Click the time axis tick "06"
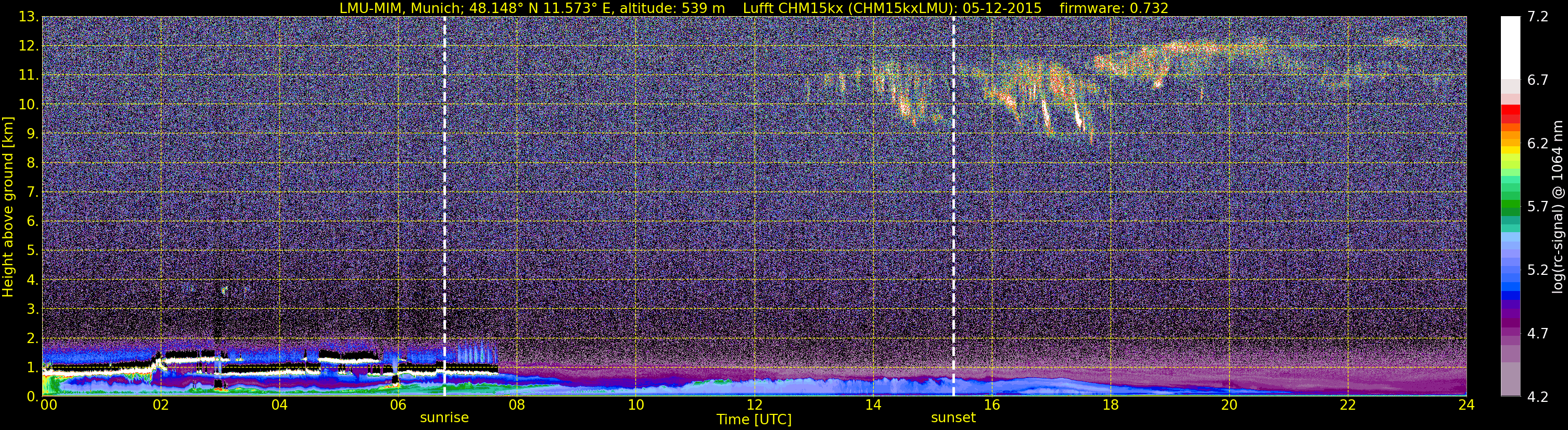Viewport: 1568px width, 430px height. point(398,405)
